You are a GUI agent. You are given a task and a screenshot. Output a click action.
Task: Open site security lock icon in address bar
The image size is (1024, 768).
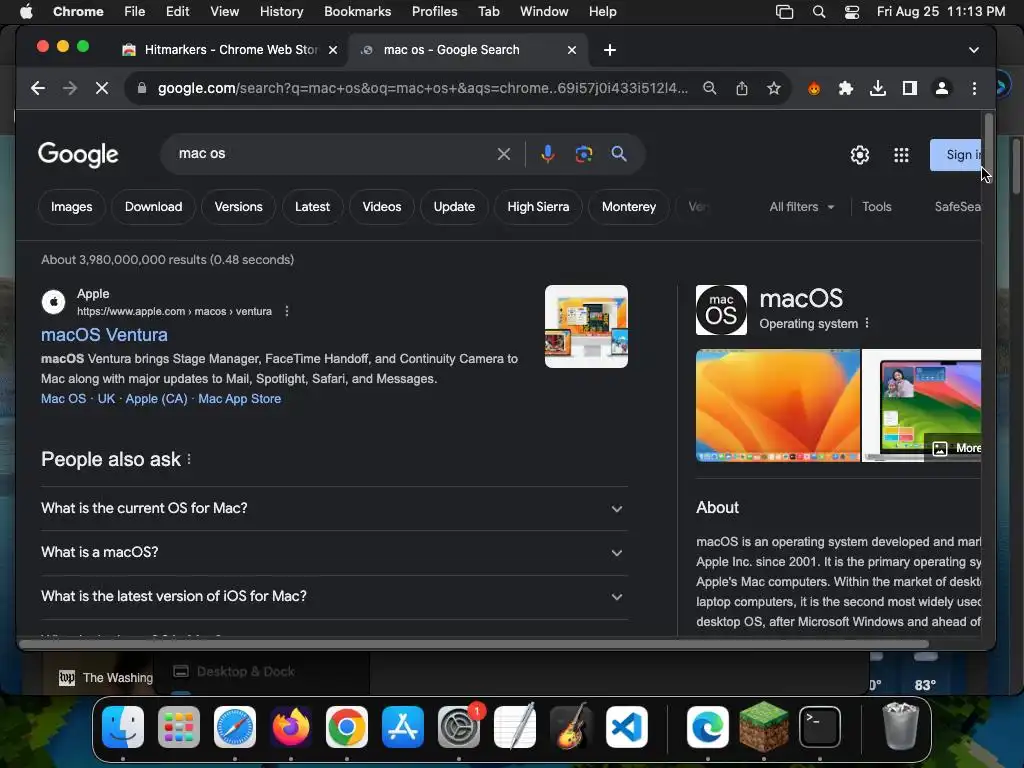(x=142, y=88)
